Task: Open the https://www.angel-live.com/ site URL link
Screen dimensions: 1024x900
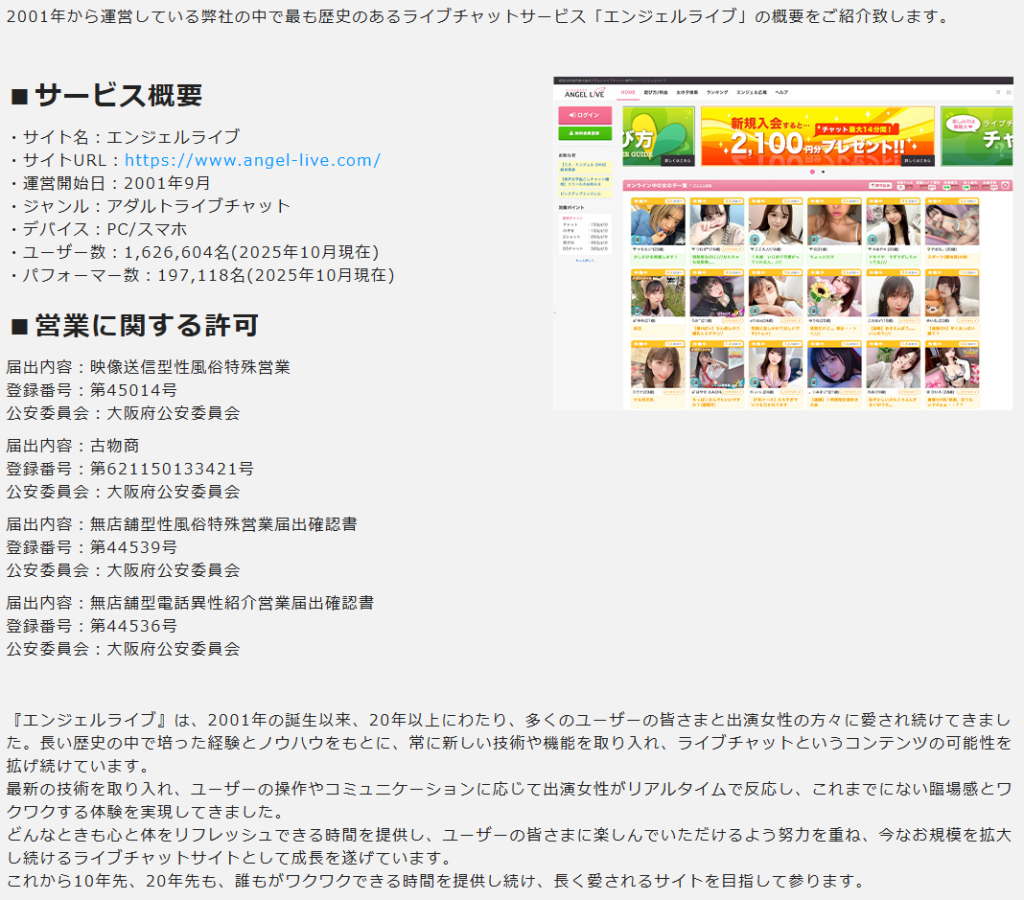Action: (252, 160)
